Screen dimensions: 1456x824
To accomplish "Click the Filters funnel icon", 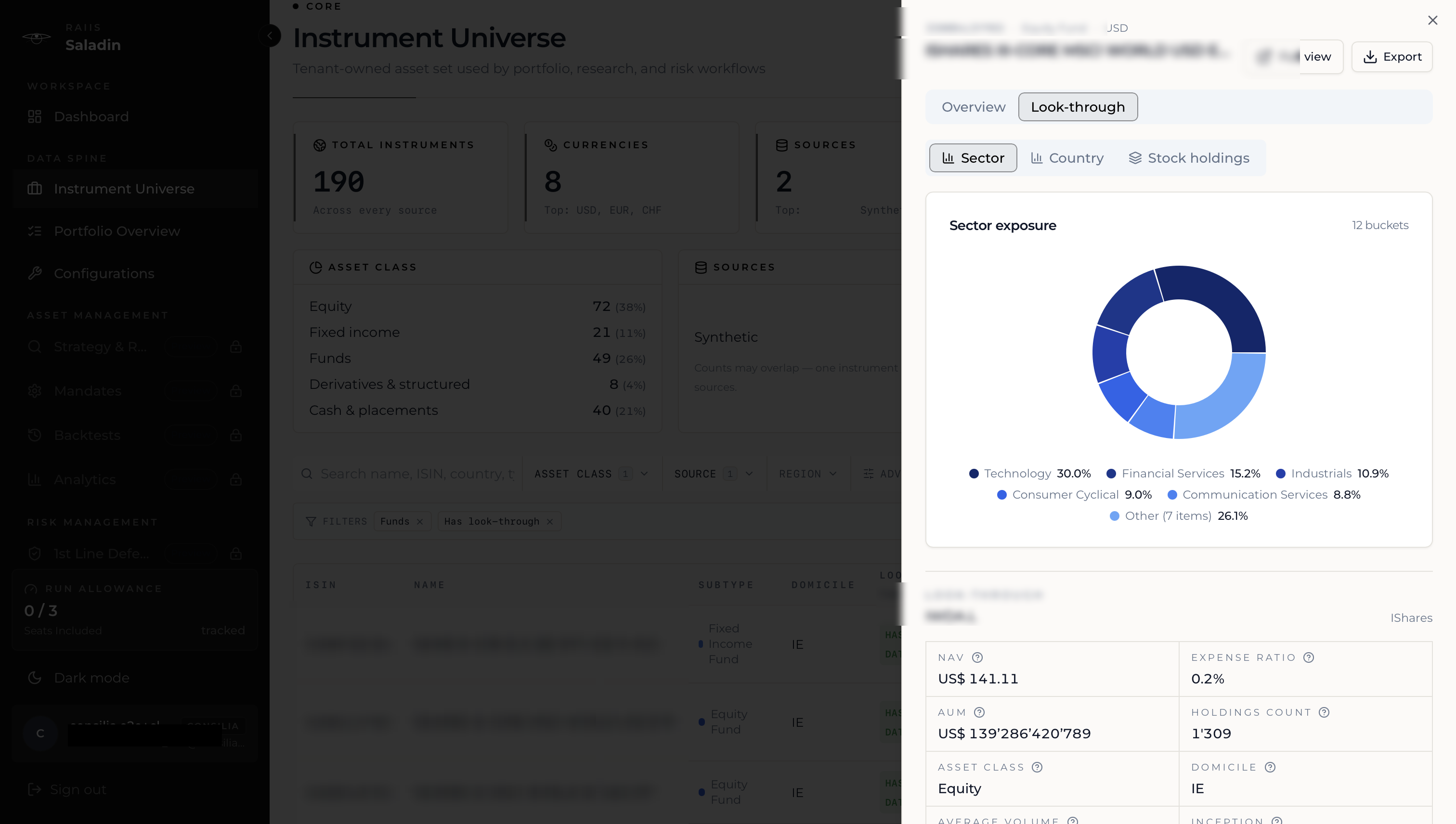I will pyautogui.click(x=310, y=522).
